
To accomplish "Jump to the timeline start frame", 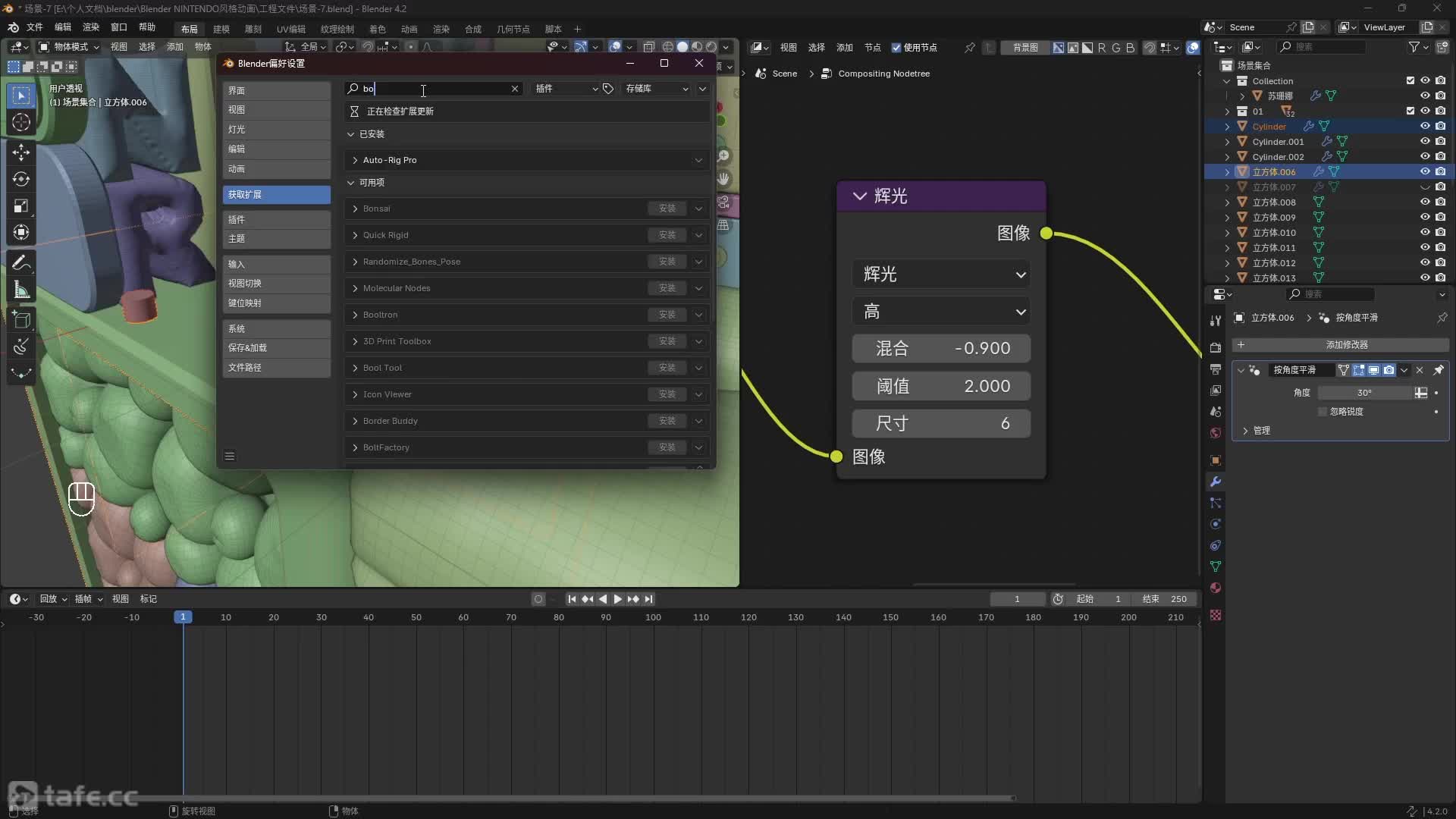I will [572, 599].
